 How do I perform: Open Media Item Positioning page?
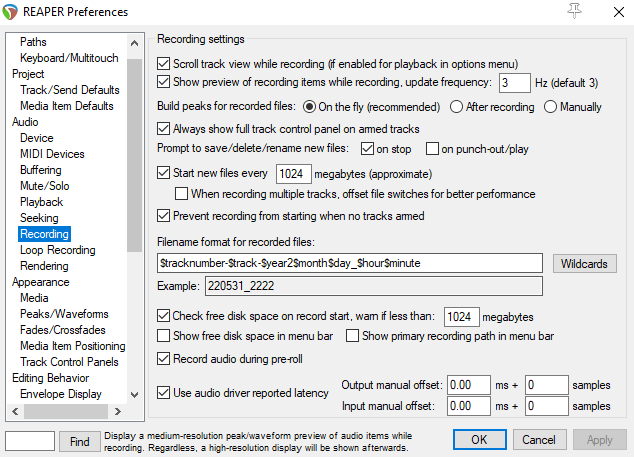(x=73, y=346)
